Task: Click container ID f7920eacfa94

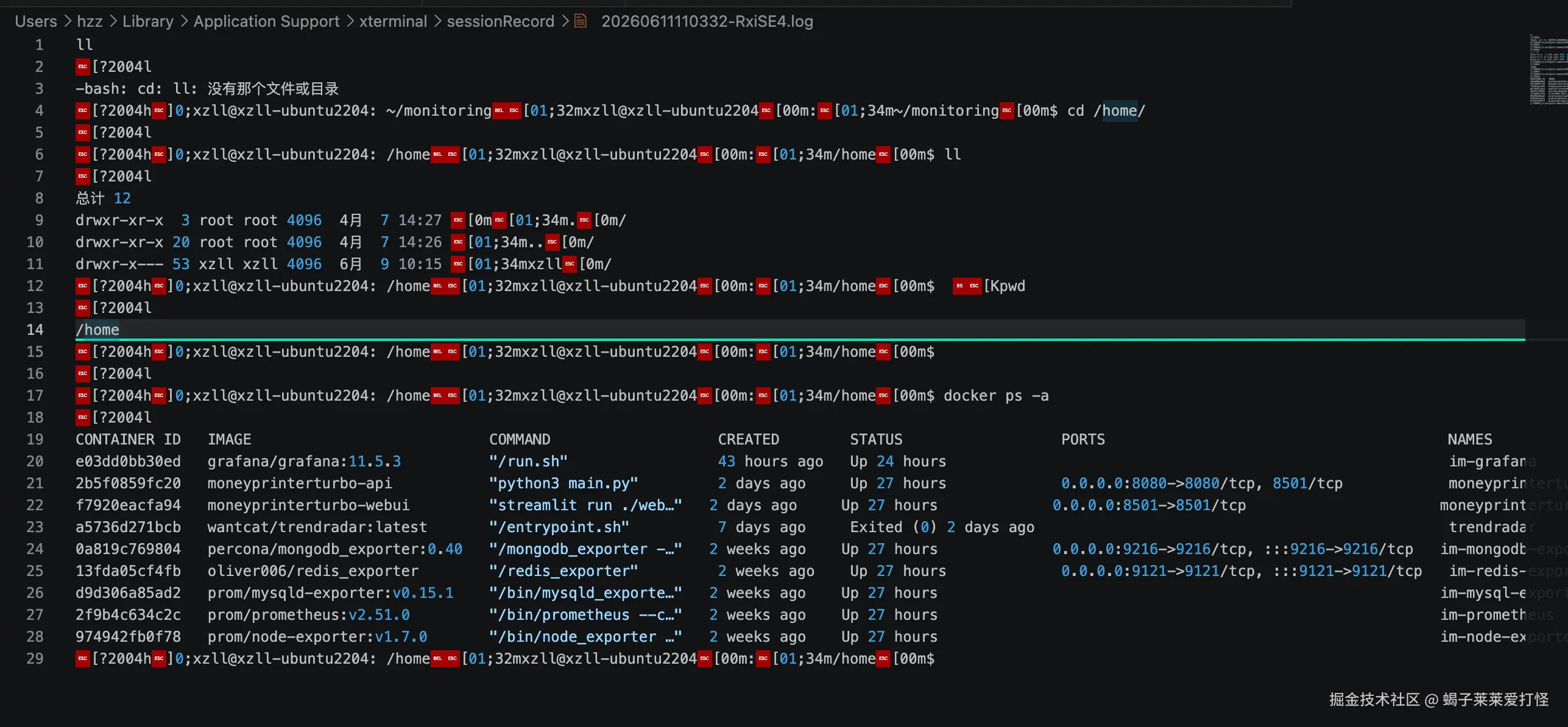Action: tap(129, 505)
